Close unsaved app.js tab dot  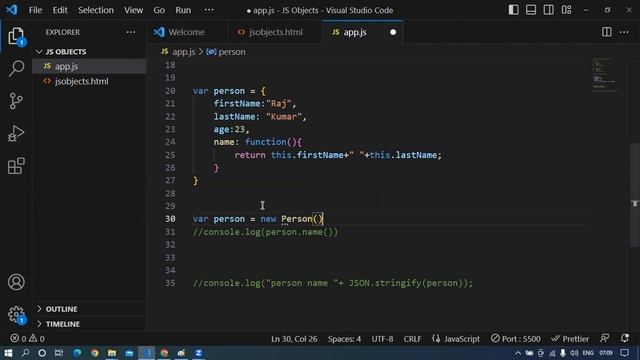393,32
